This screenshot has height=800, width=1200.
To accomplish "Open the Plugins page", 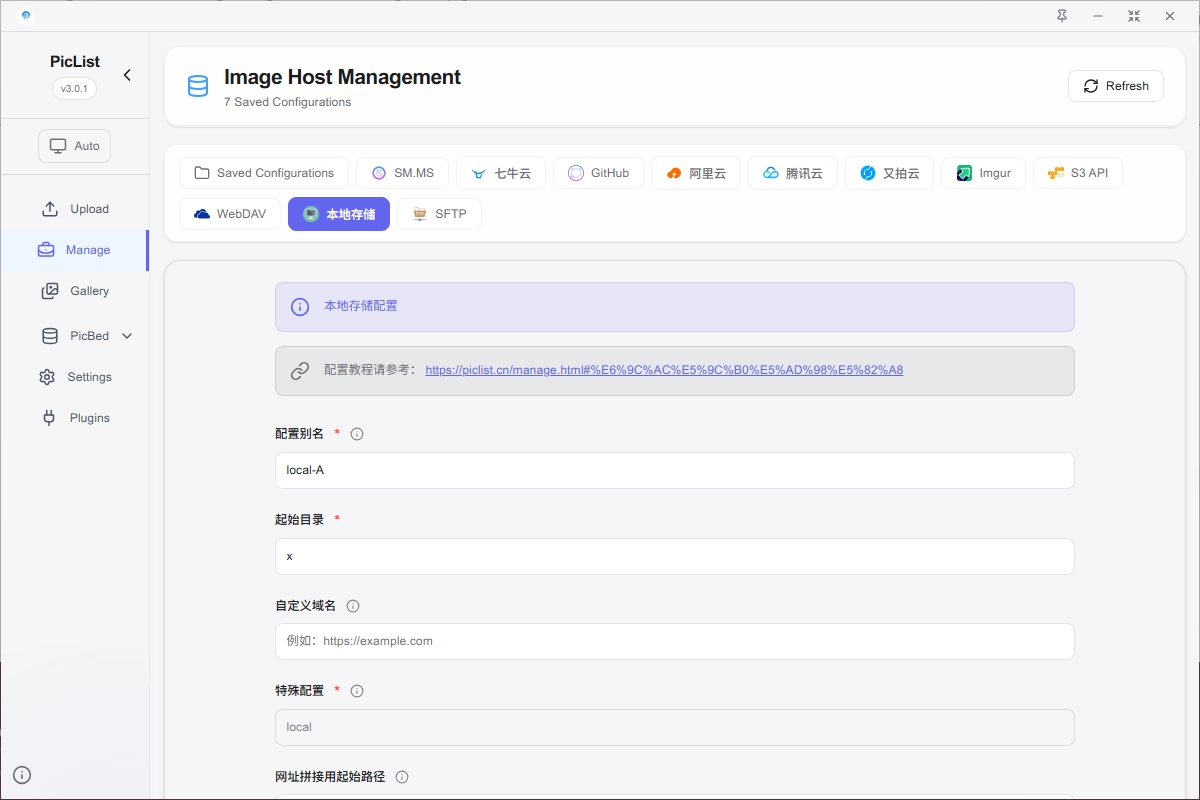I will pos(75,418).
